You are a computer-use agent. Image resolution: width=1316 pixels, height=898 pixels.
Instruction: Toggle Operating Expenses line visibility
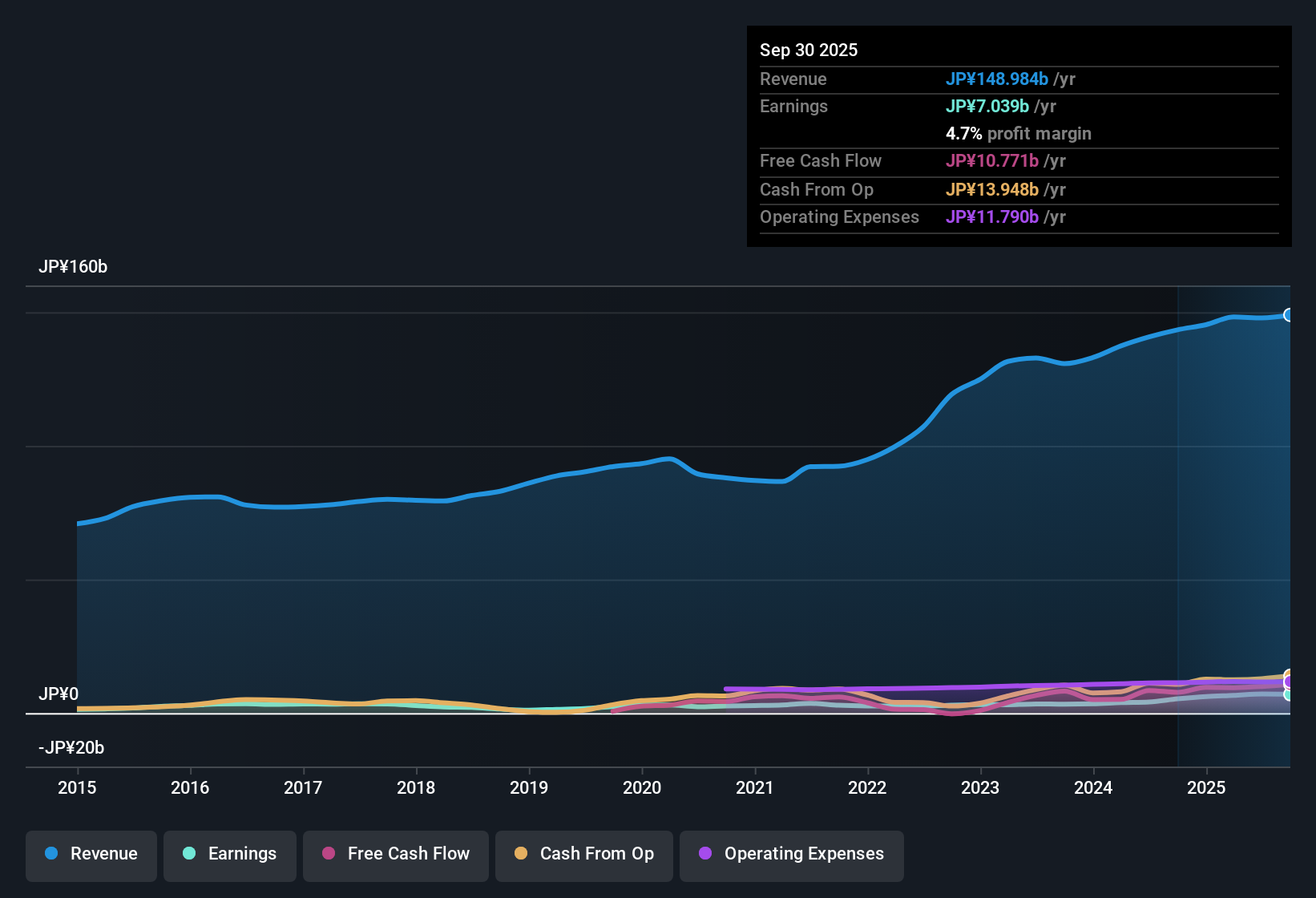[791, 854]
